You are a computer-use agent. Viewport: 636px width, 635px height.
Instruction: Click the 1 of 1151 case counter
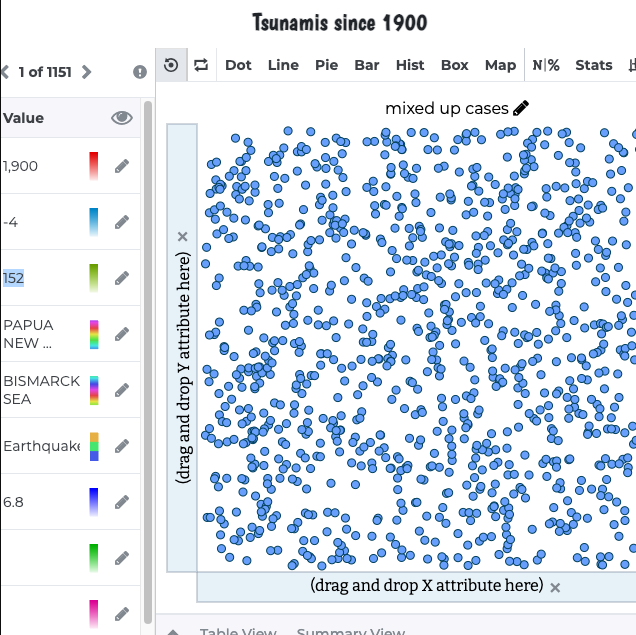pyautogui.click(x=45, y=72)
